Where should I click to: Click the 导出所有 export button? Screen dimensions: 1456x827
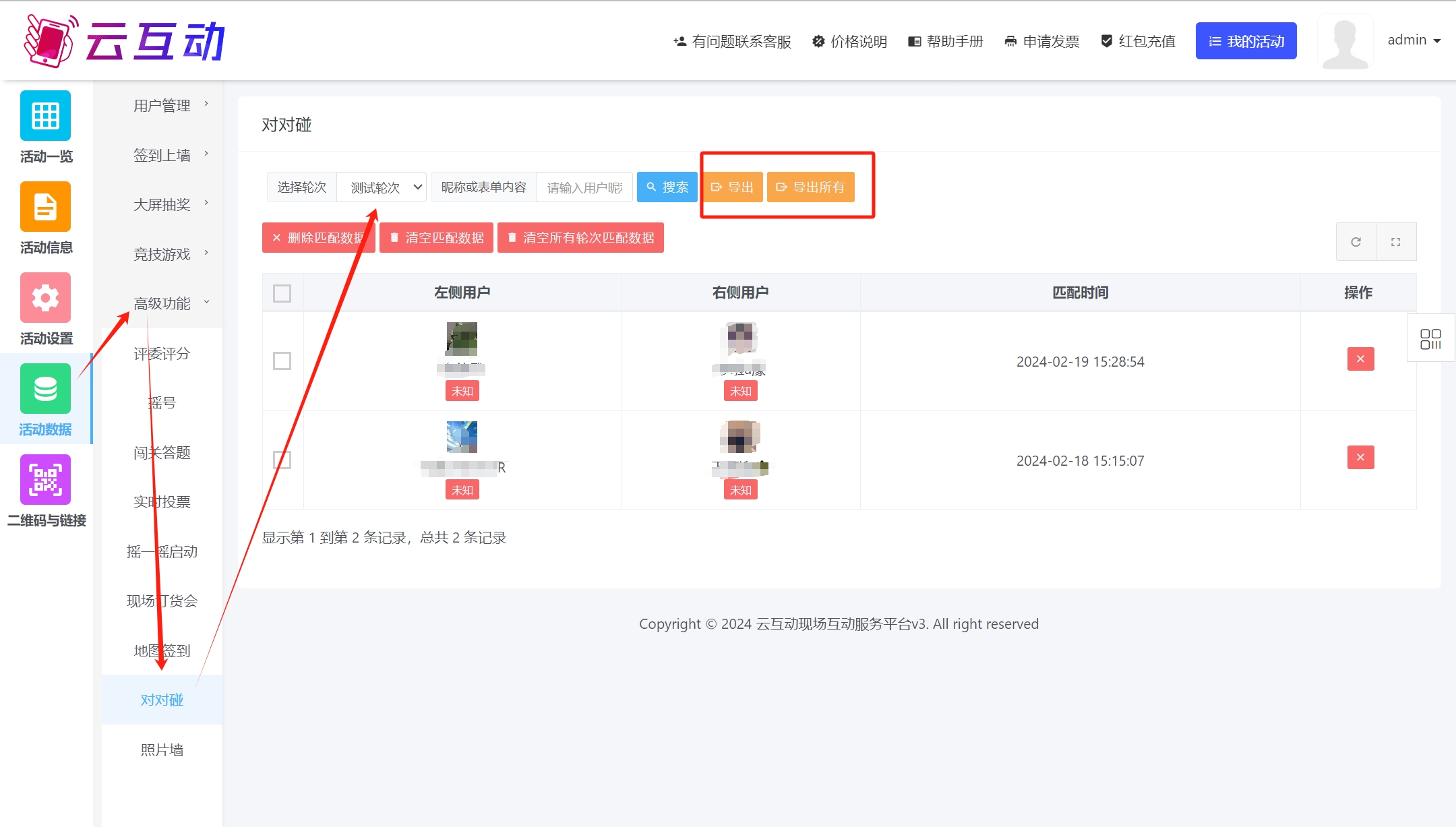tap(810, 187)
